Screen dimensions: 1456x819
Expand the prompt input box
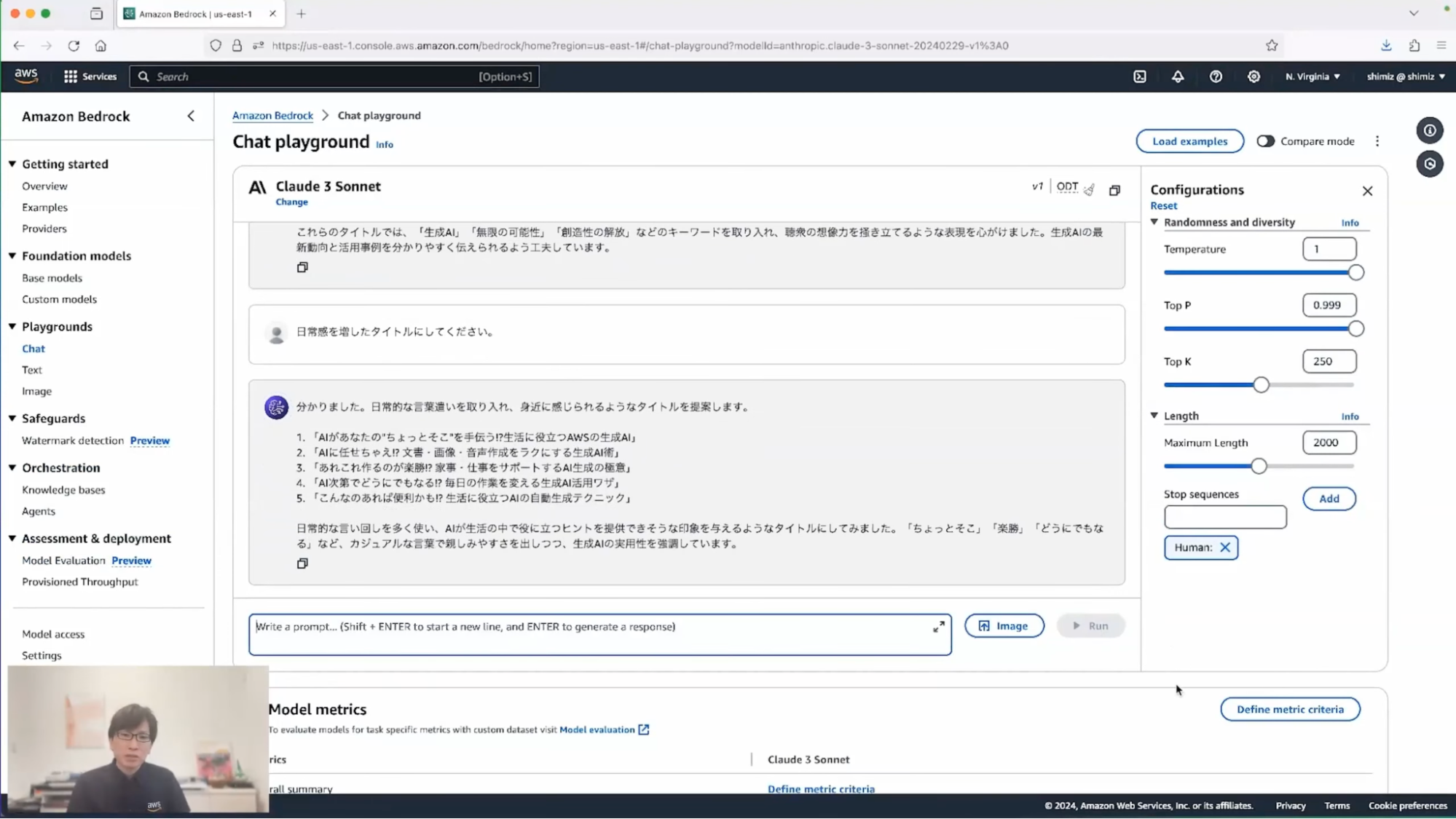pyautogui.click(x=939, y=627)
